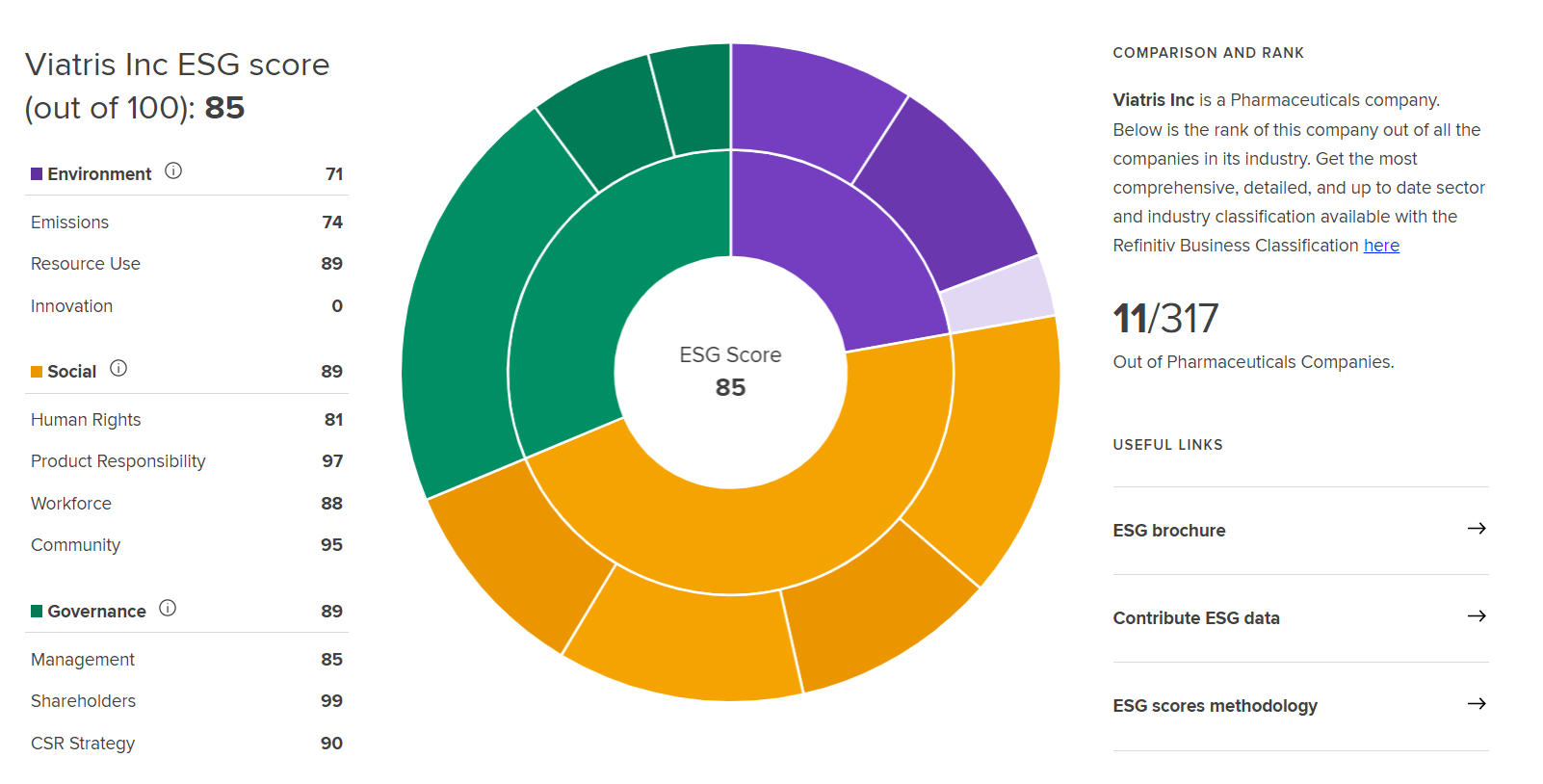Click the Workforce row label

click(71, 504)
